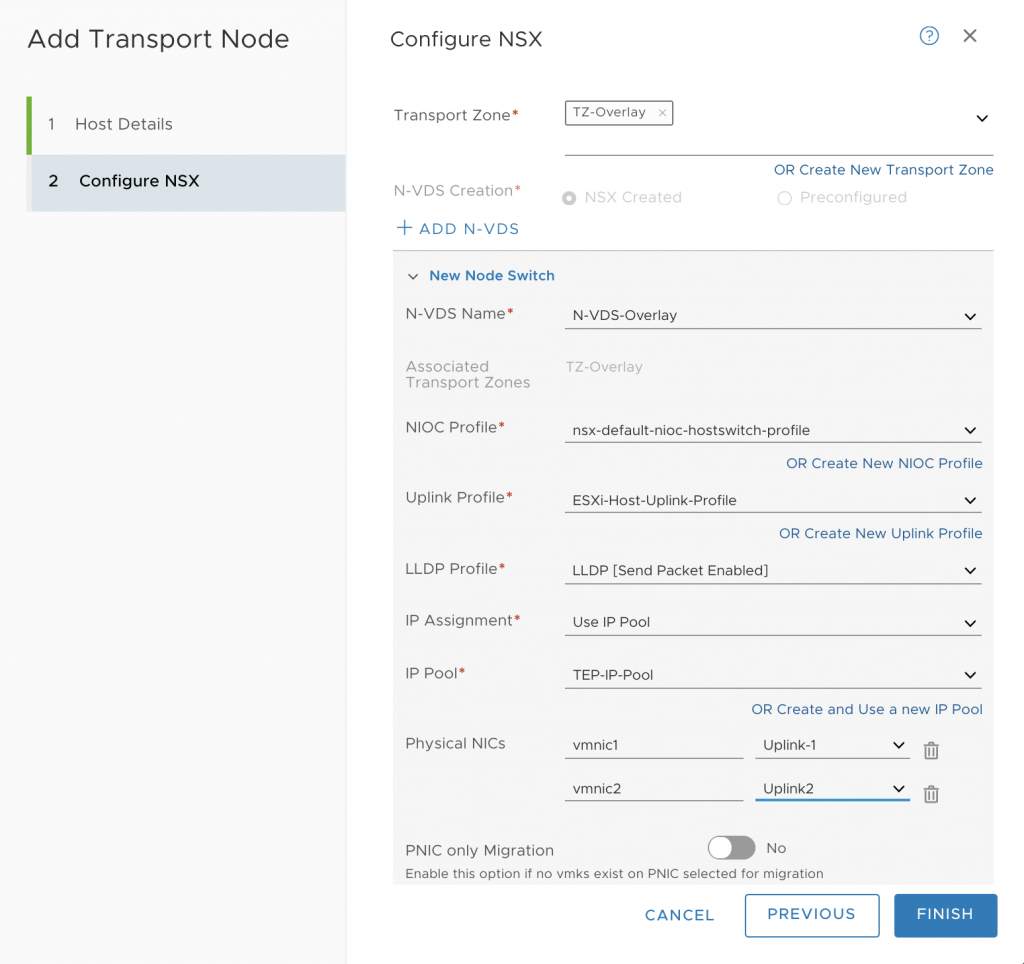Open the help question mark icon

(929, 36)
